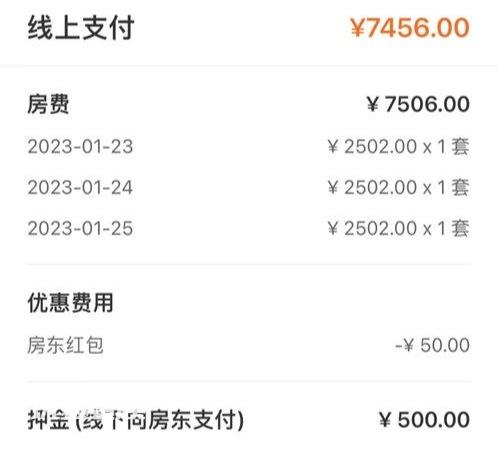This screenshot has height=451, width=498.
Task: Click the 套 unit on the 2023-01-23 row
Action: click(x=461, y=147)
